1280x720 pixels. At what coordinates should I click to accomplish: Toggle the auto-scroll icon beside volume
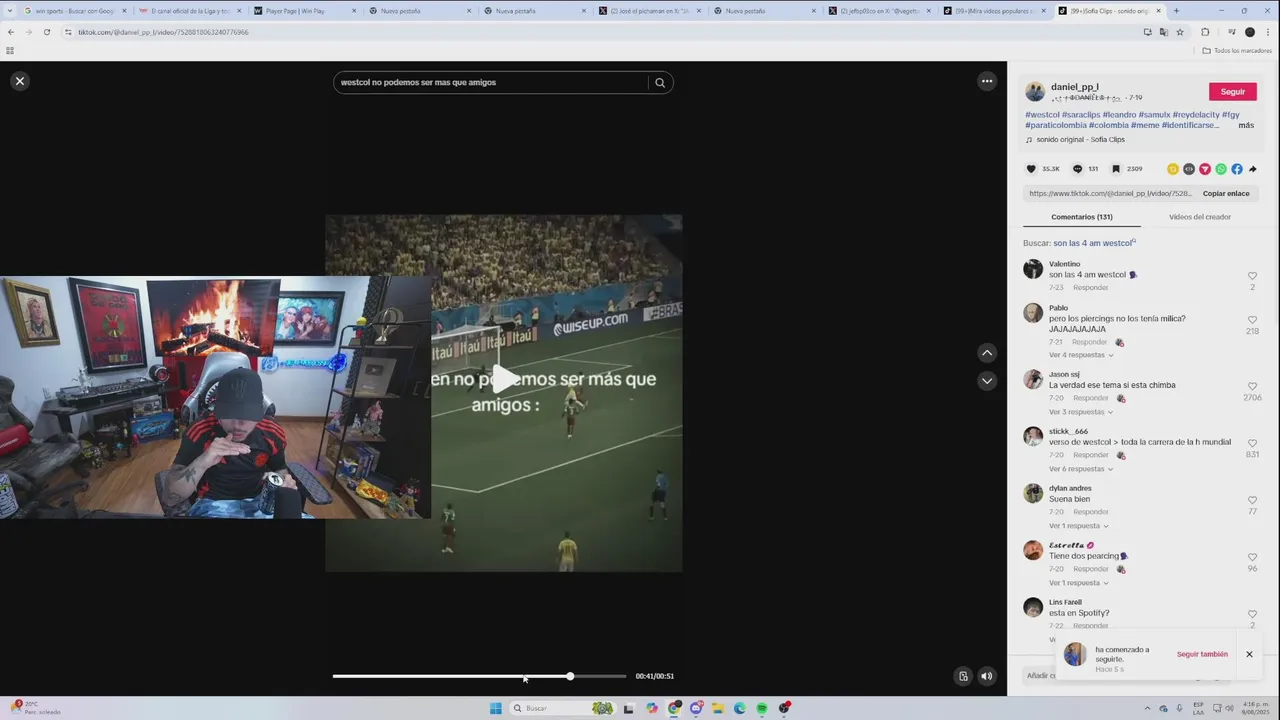(x=963, y=676)
